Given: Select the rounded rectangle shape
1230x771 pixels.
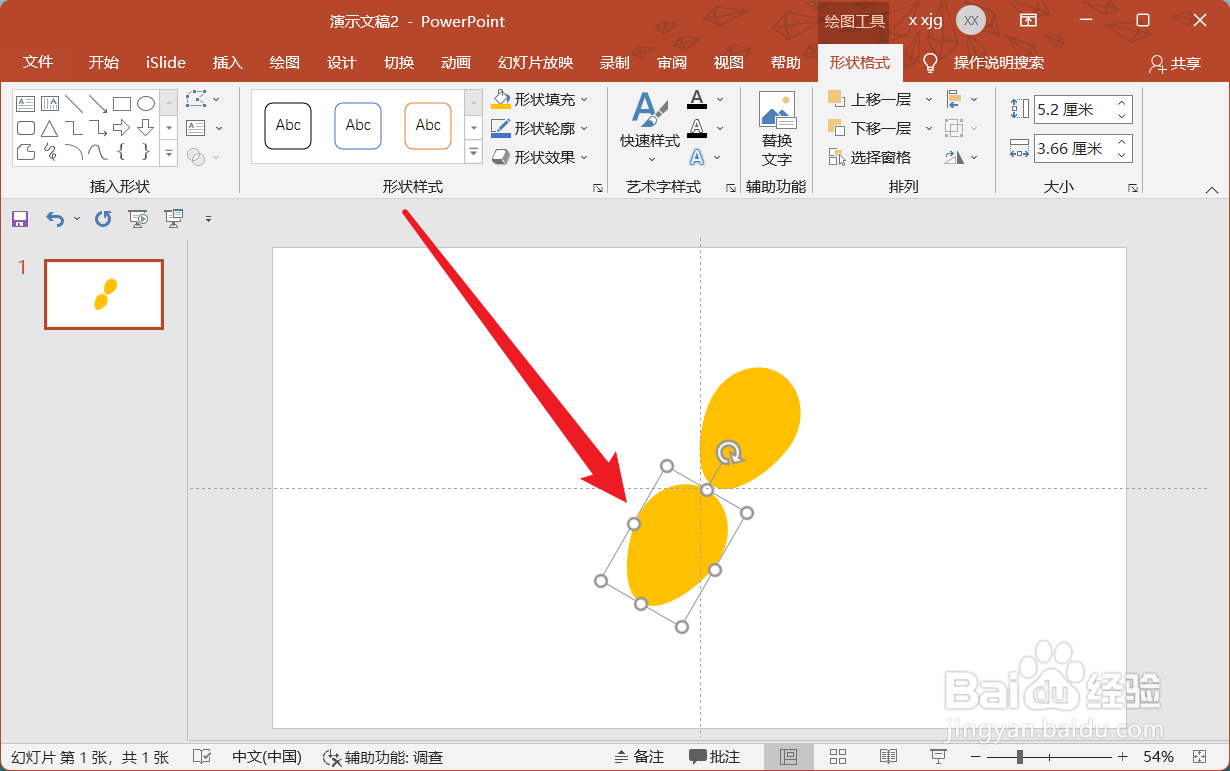Looking at the screenshot, I should 26,128.
